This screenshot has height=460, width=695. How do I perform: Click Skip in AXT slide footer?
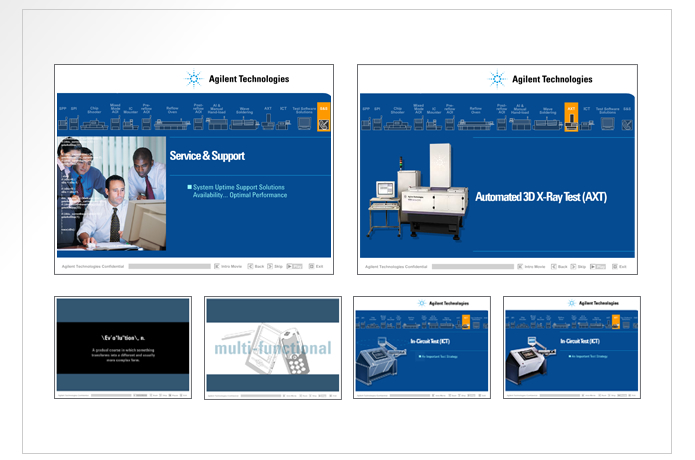pos(578,266)
